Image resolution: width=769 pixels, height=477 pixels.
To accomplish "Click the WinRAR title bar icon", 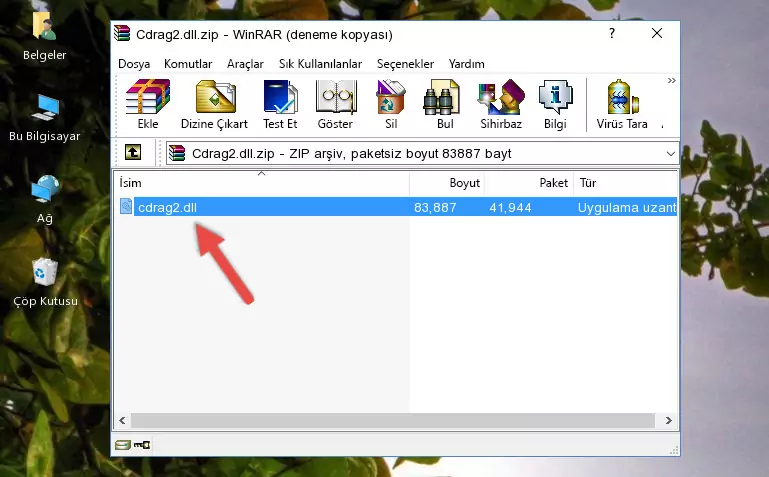I will [x=122, y=33].
